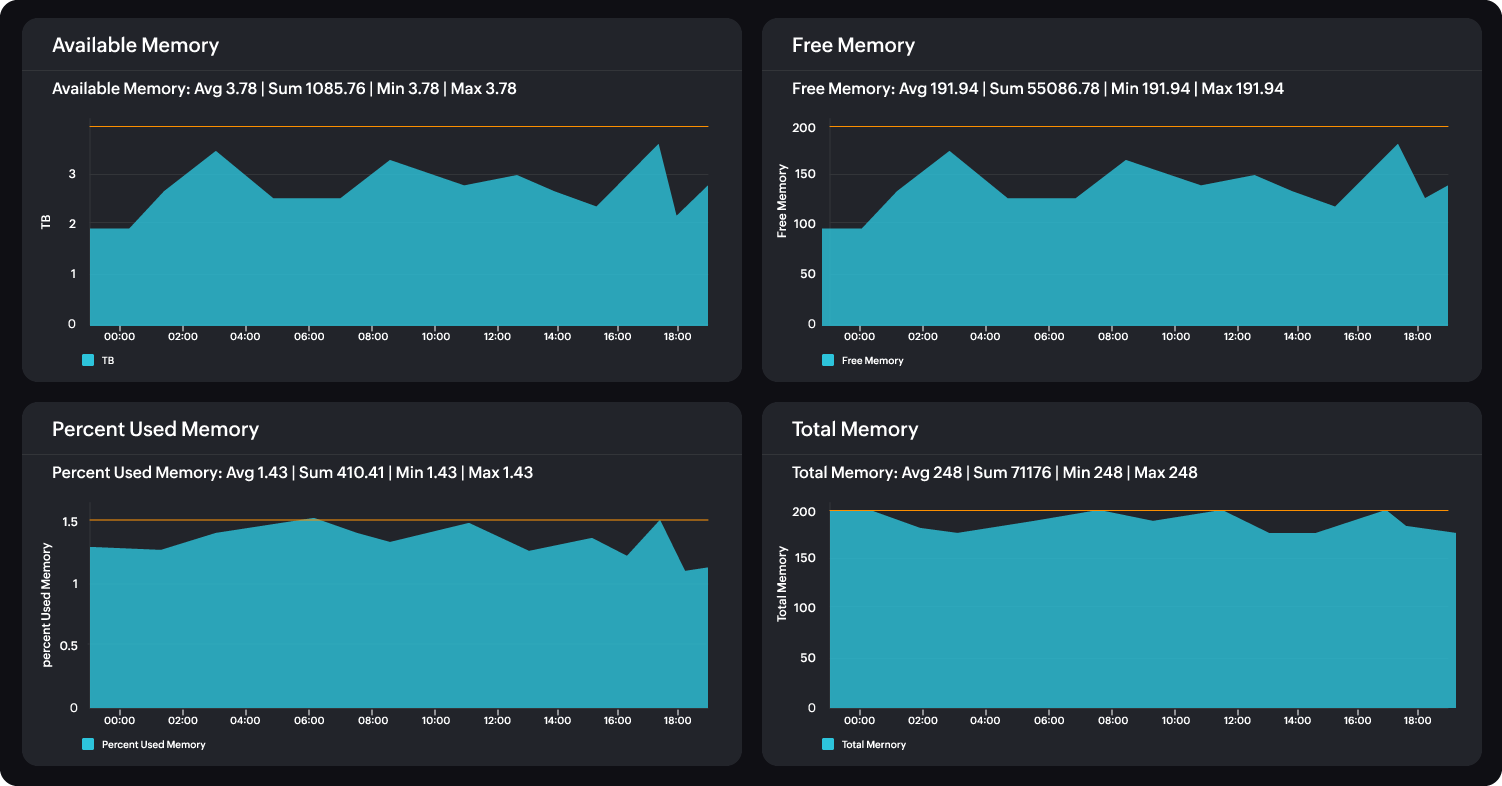
Task: Select the Total Memory panel title
Action: click(x=855, y=429)
